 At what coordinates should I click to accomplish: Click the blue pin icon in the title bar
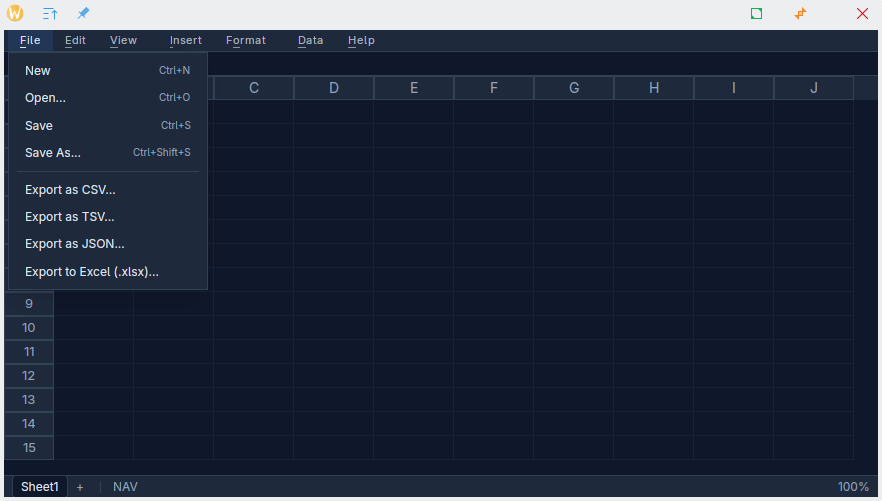point(83,14)
